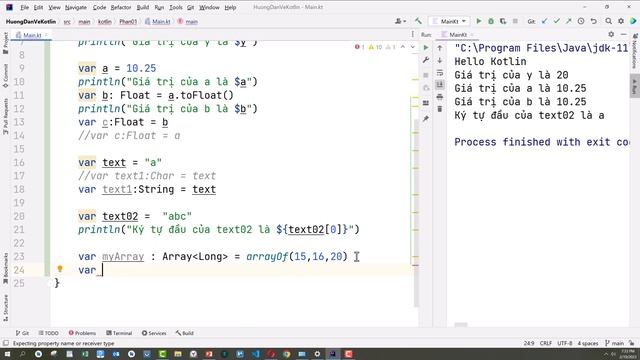Open the Project tool window side tab
This screenshot has width=640, height=360.
click(x=5, y=43)
